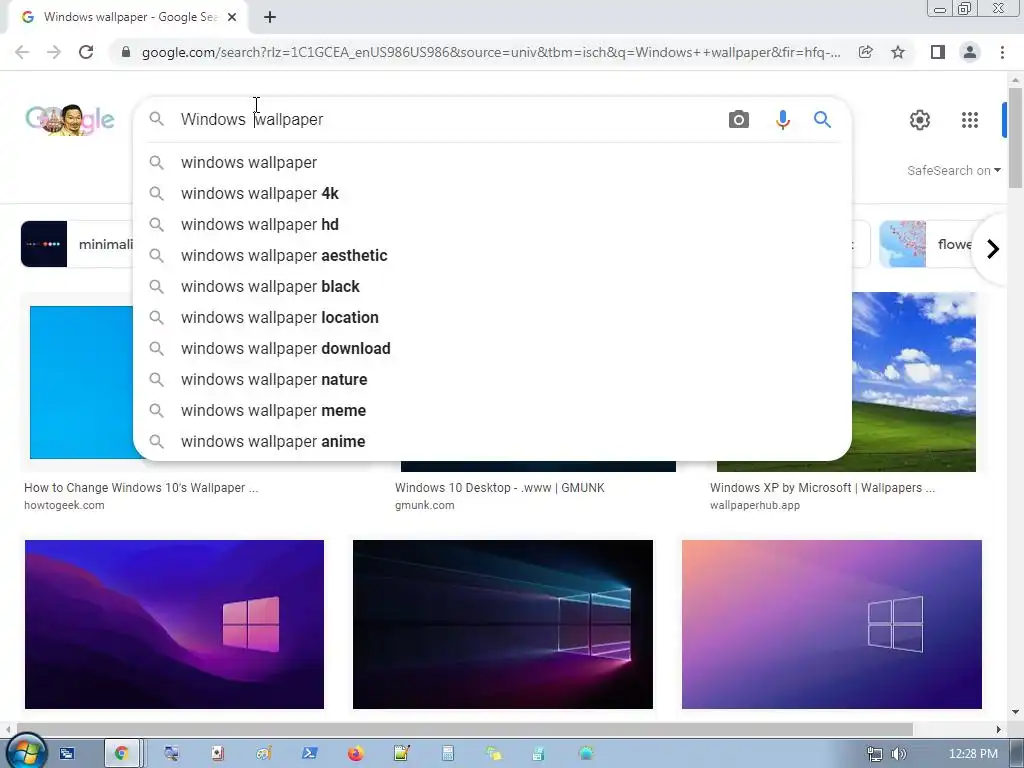Open network icon in system tray

click(x=874, y=754)
